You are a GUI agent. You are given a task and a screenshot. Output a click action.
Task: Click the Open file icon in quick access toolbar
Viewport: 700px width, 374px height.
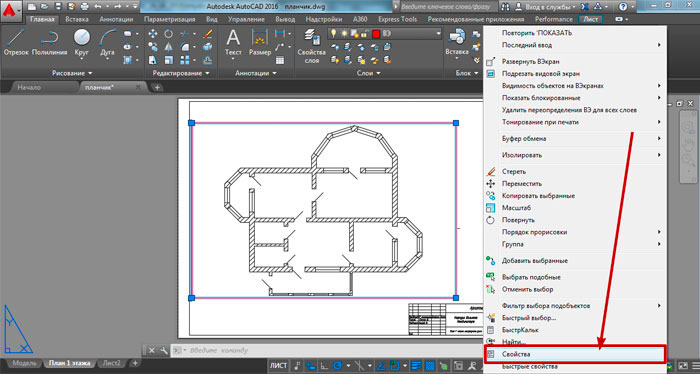point(44,7)
